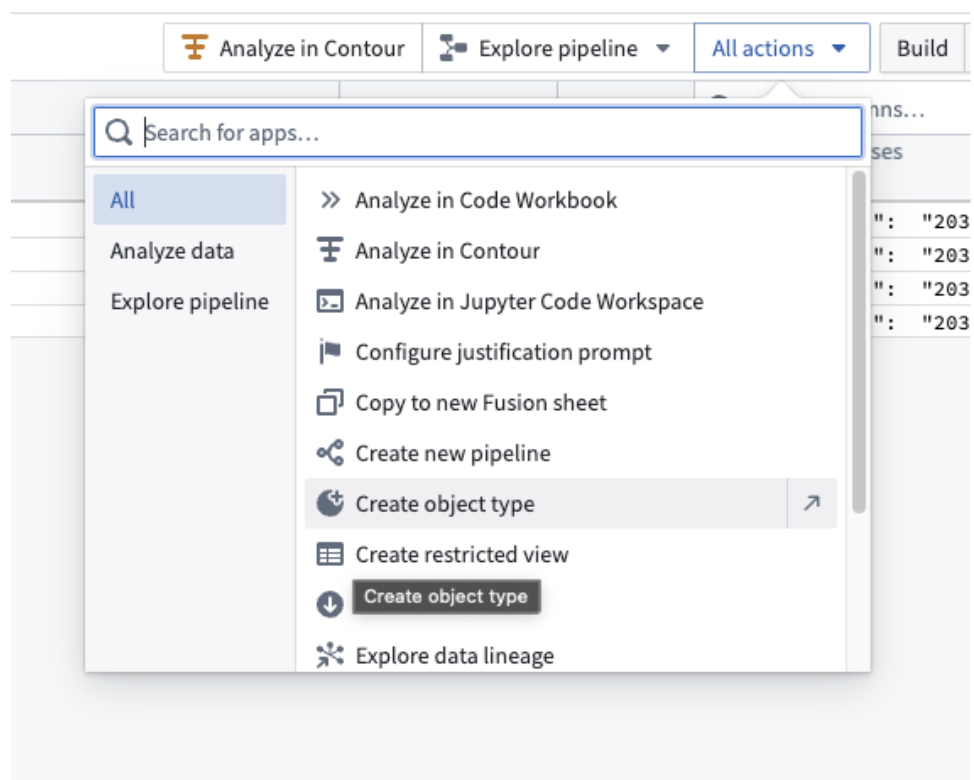The width and height of the screenshot is (974, 780).
Task: Click the Jupyter Code Workspace terminal icon
Action: (x=330, y=301)
